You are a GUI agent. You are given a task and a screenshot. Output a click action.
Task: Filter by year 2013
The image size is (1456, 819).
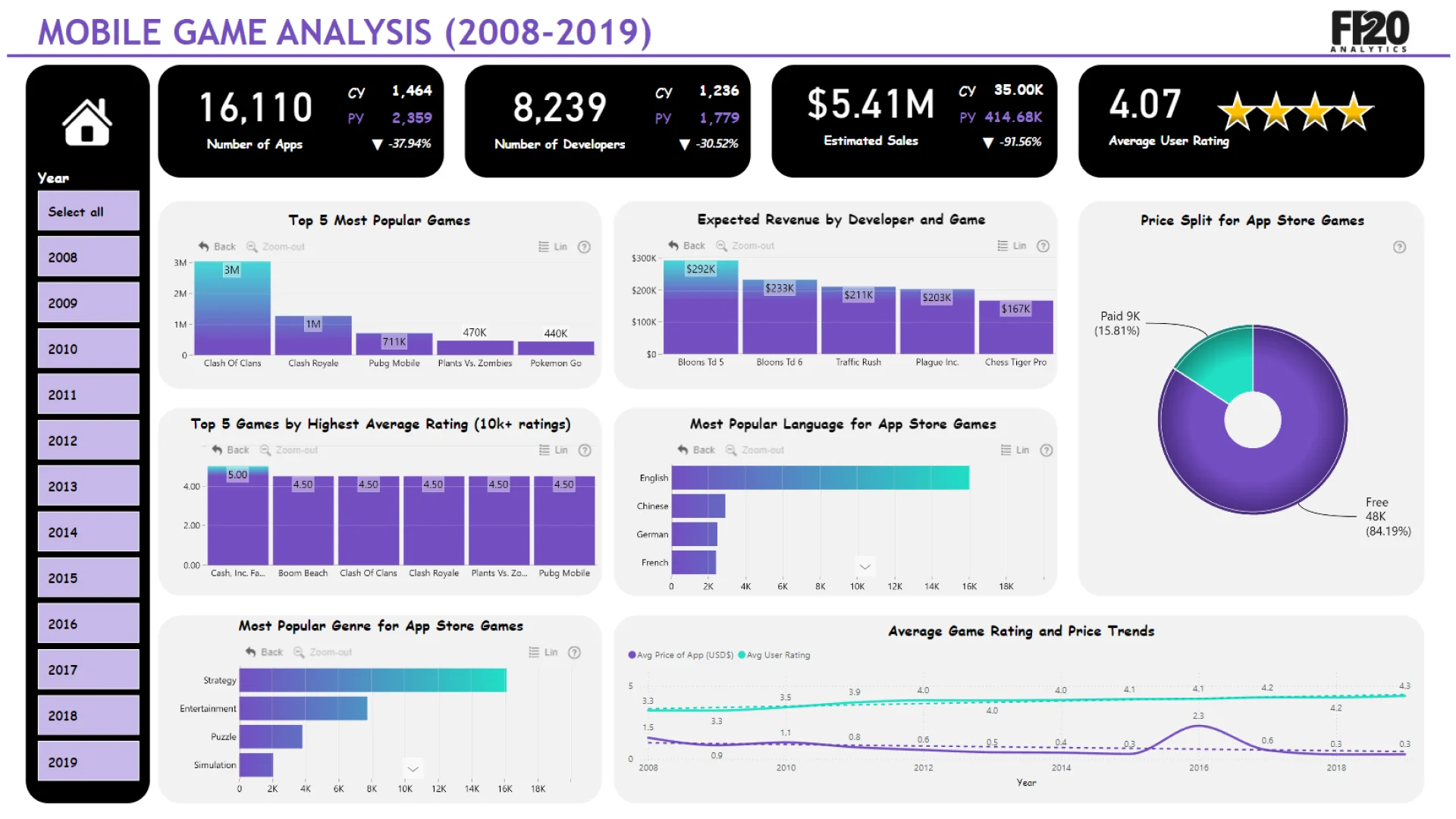point(89,486)
